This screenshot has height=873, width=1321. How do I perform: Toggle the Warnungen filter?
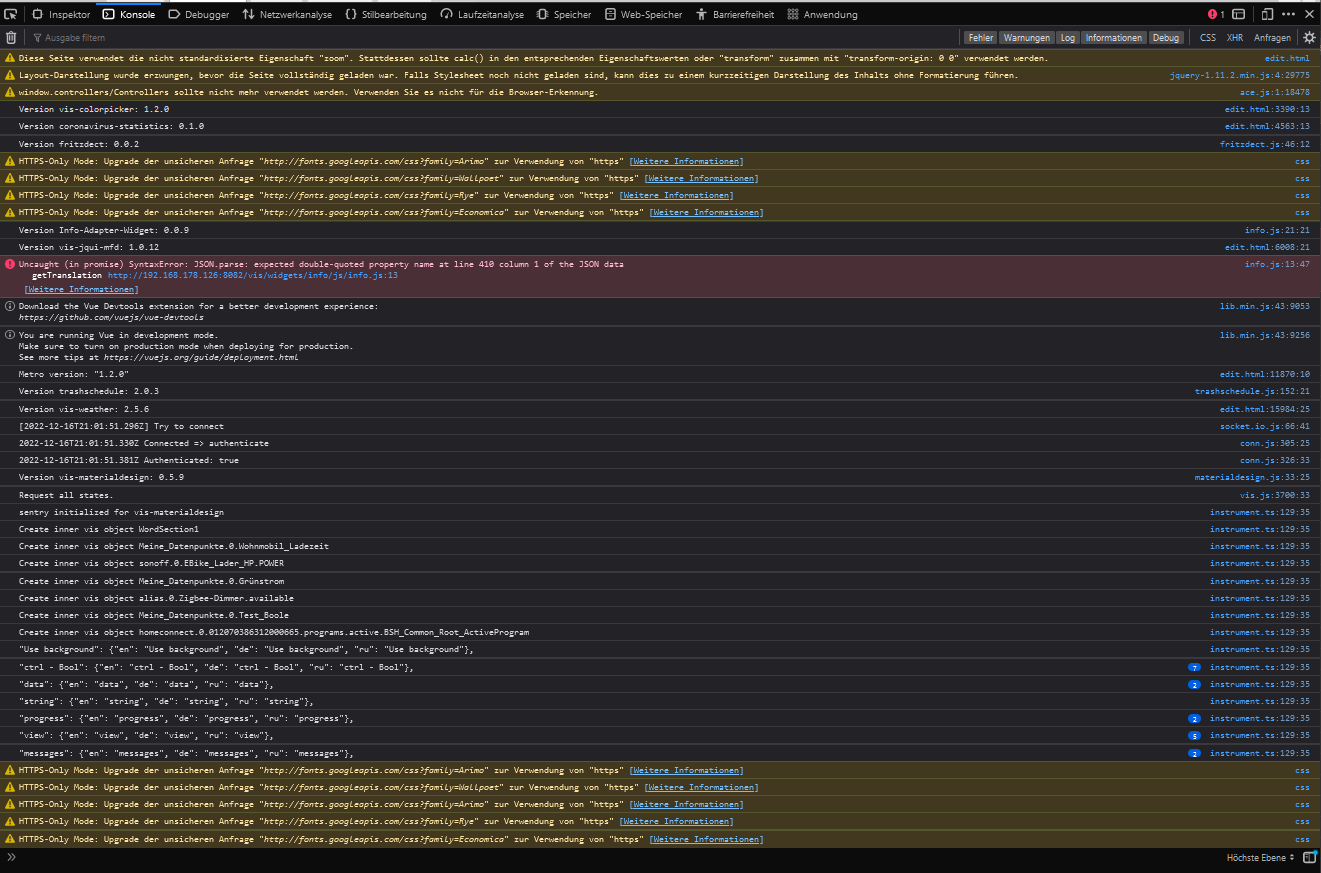(1027, 37)
